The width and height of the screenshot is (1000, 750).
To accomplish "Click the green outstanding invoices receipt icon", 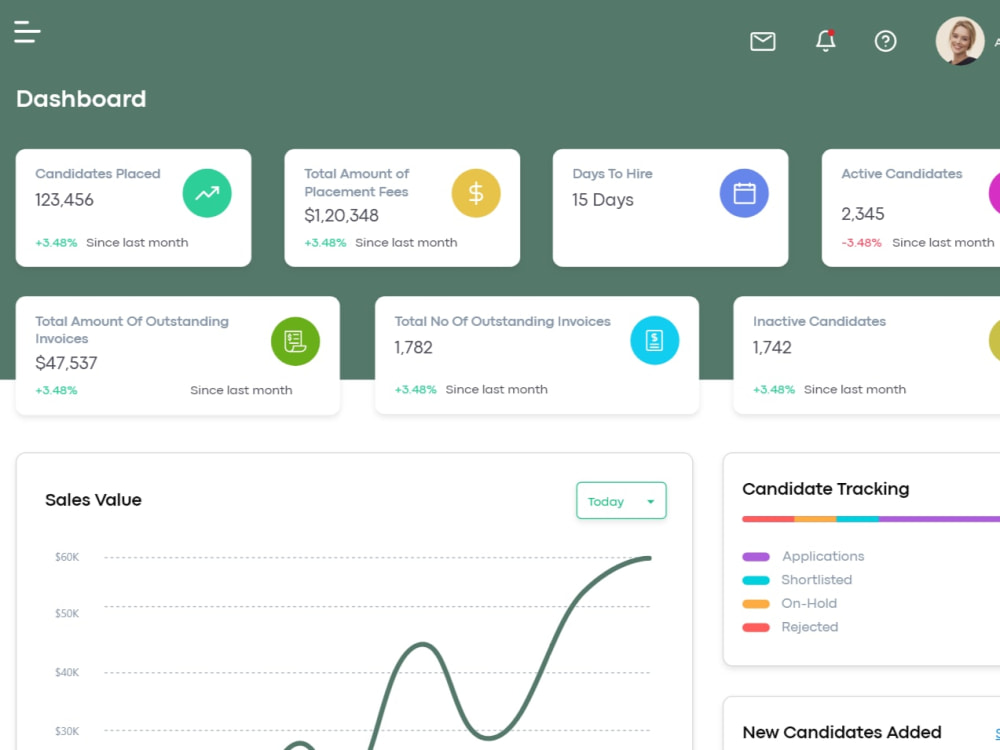I will (295, 341).
